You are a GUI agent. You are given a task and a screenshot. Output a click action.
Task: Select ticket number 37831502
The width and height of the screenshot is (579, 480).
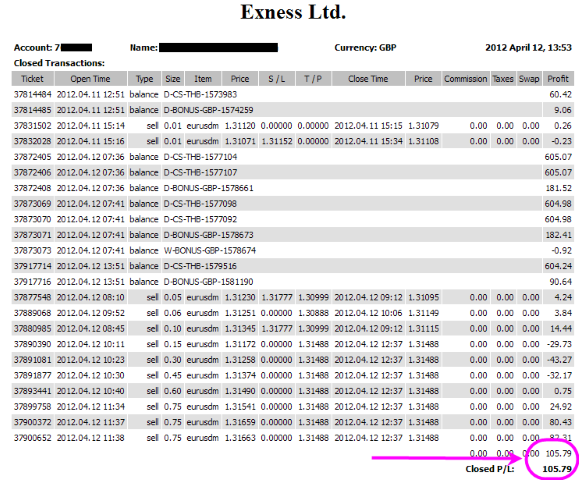[32, 126]
